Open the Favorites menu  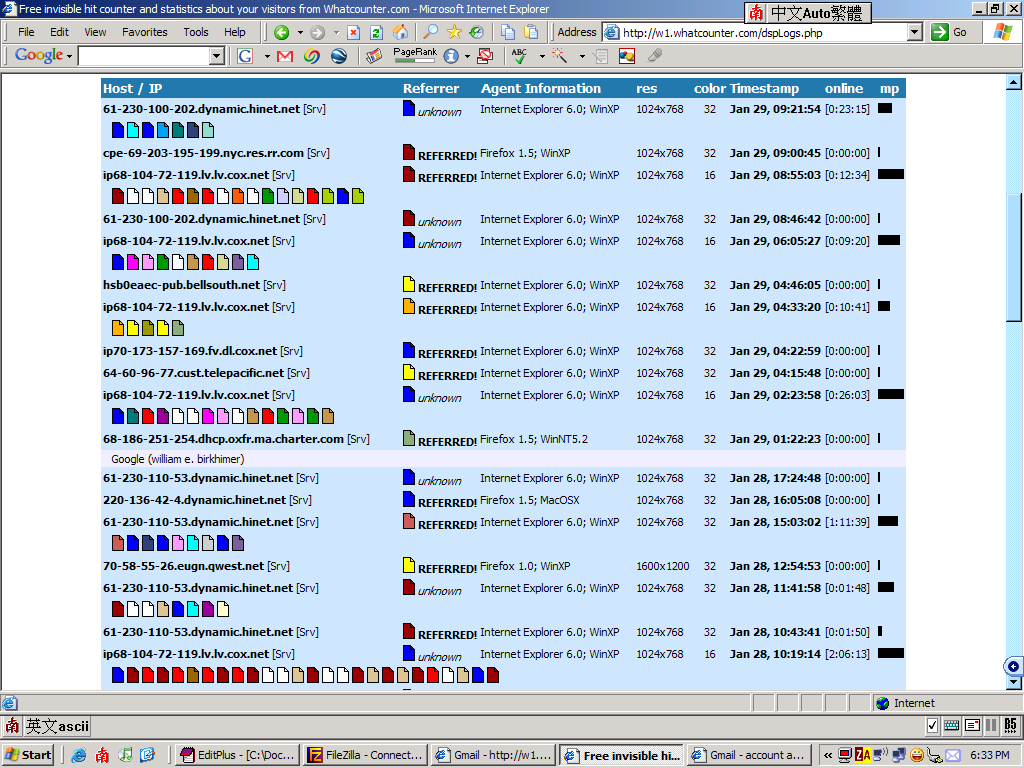coord(145,32)
